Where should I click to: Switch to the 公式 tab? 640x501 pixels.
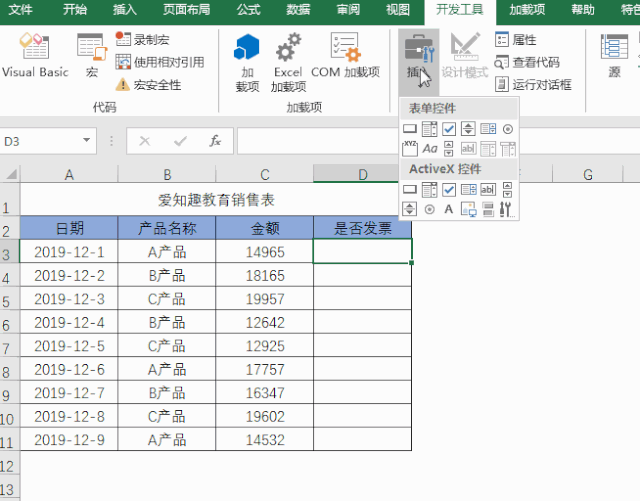(x=249, y=9)
